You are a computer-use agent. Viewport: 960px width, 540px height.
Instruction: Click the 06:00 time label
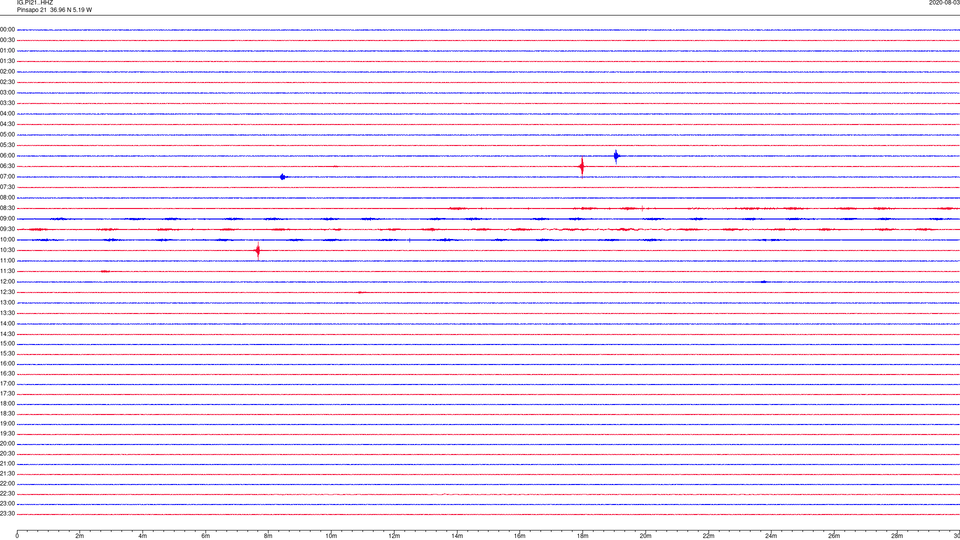tap(7, 156)
